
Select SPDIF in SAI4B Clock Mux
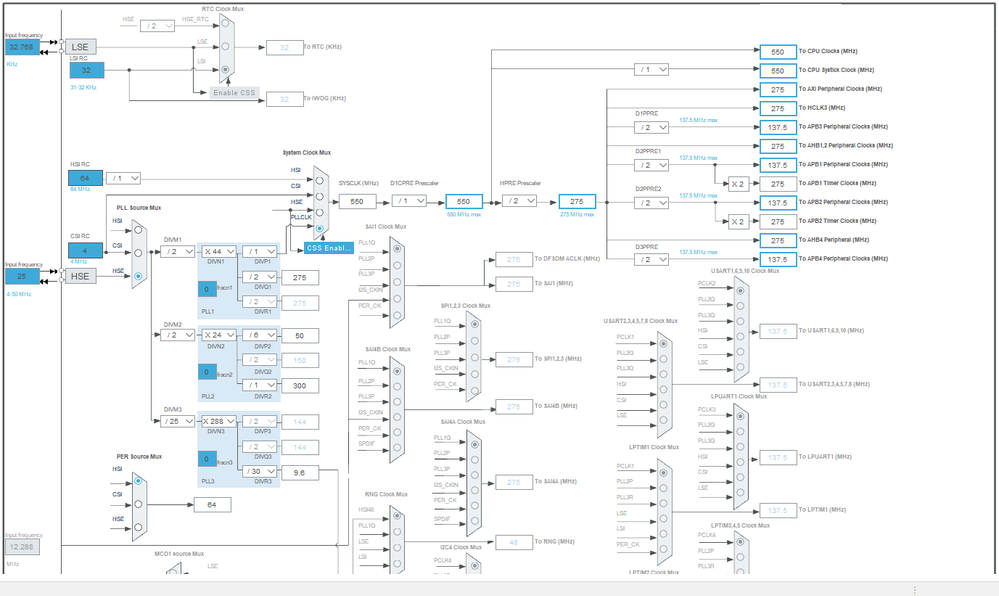pyautogui.click(x=398, y=450)
